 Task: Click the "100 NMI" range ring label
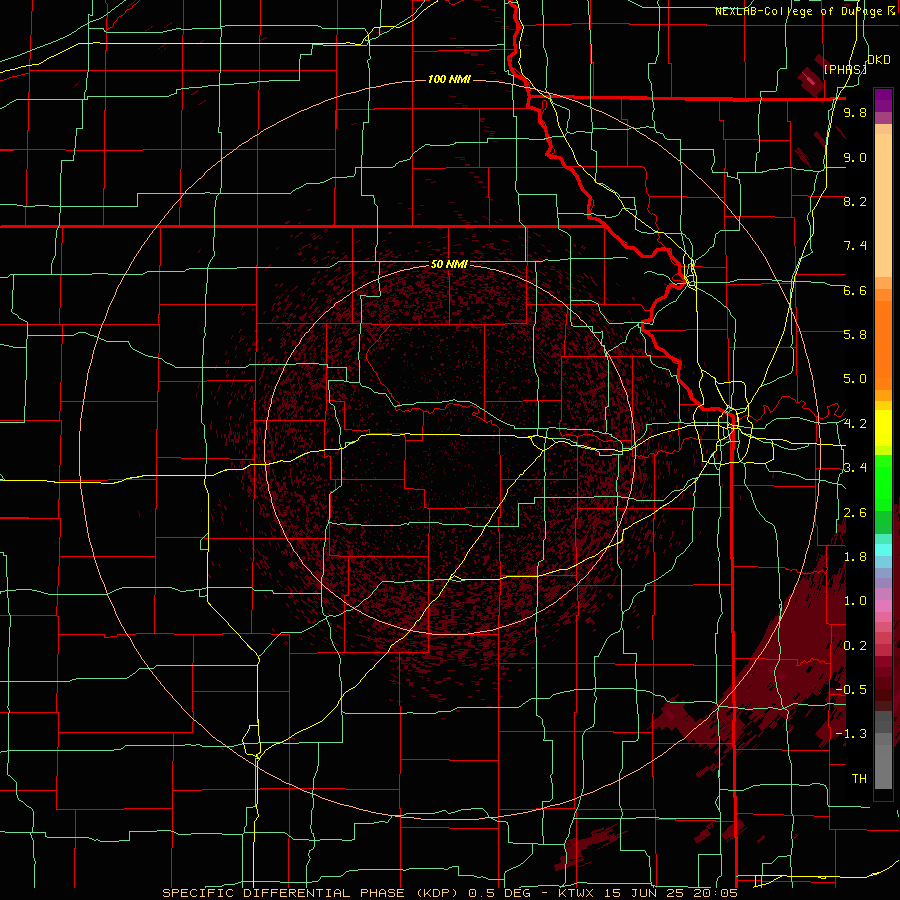pyautogui.click(x=449, y=79)
